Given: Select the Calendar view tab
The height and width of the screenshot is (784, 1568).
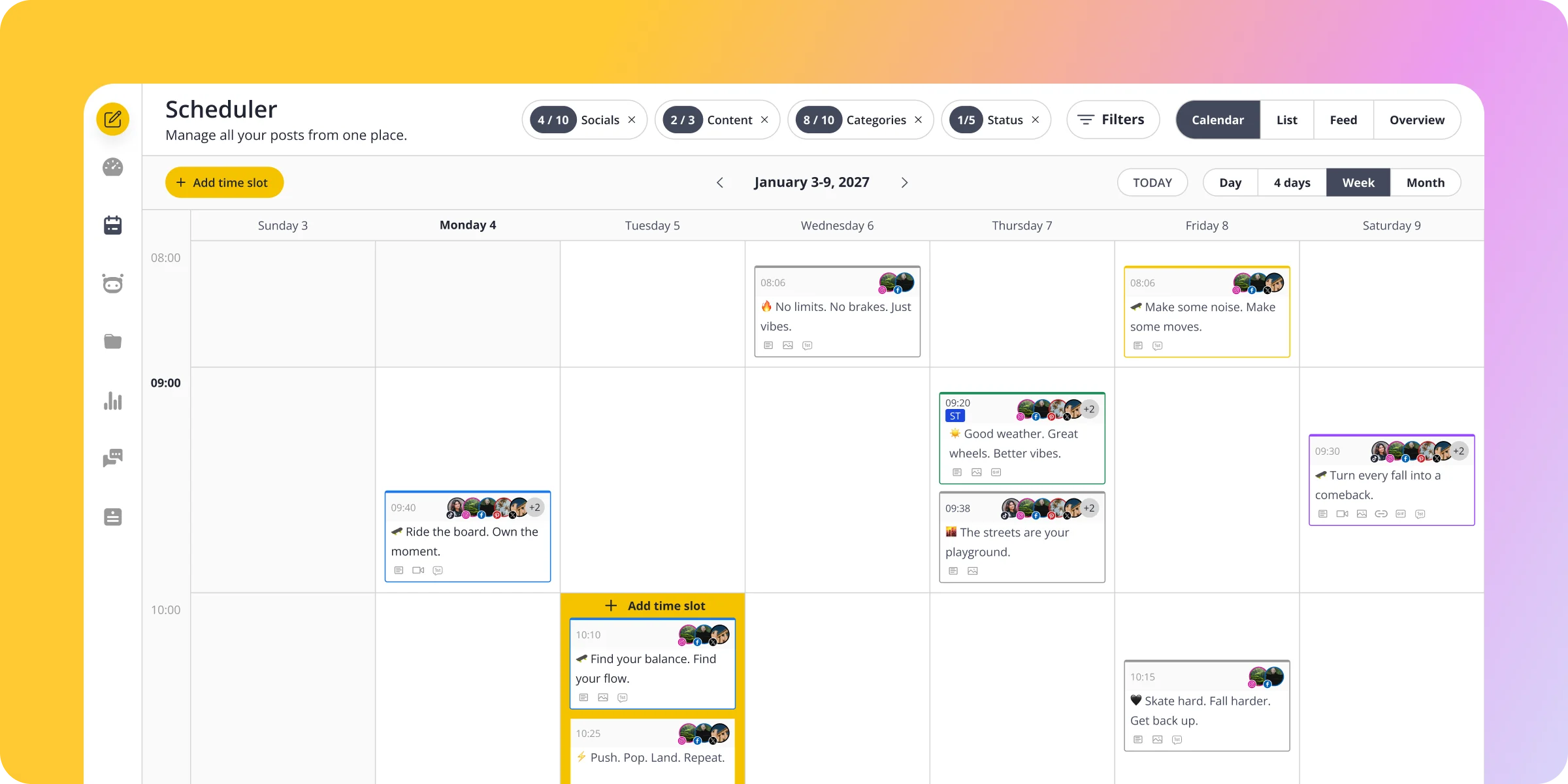Looking at the screenshot, I should (x=1218, y=120).
